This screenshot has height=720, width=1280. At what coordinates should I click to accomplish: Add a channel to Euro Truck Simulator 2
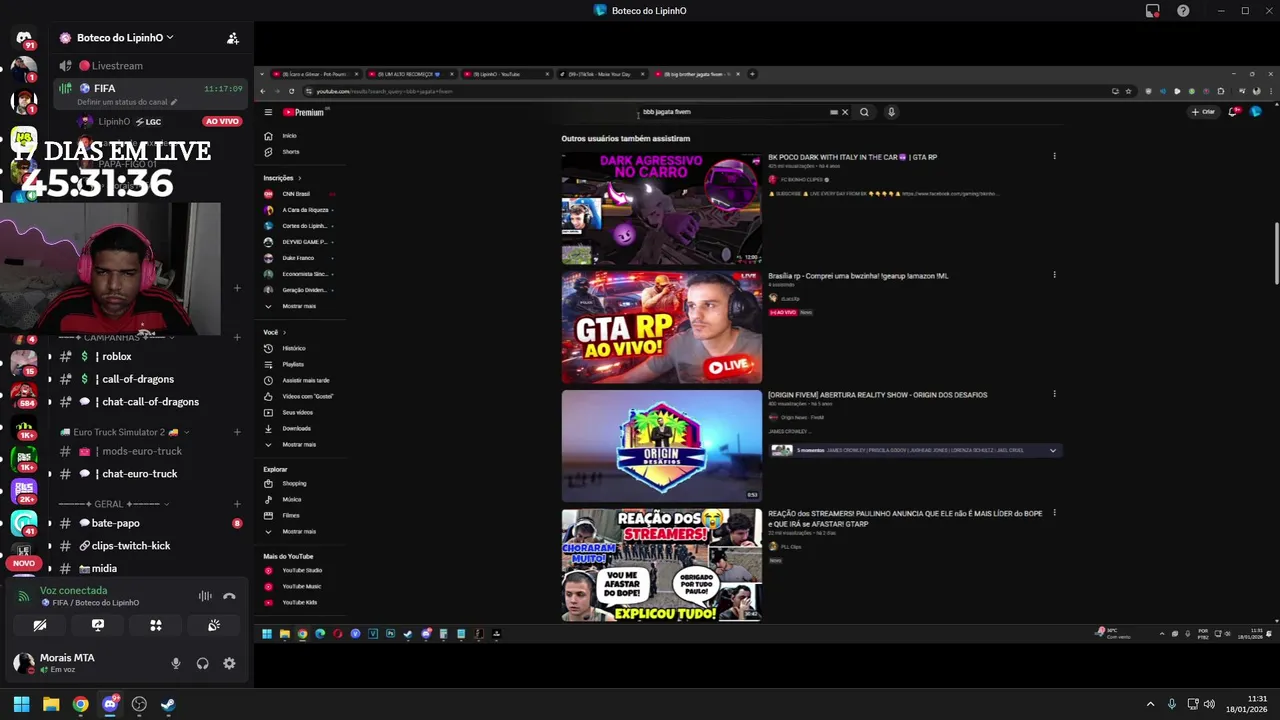coord(237,432)
